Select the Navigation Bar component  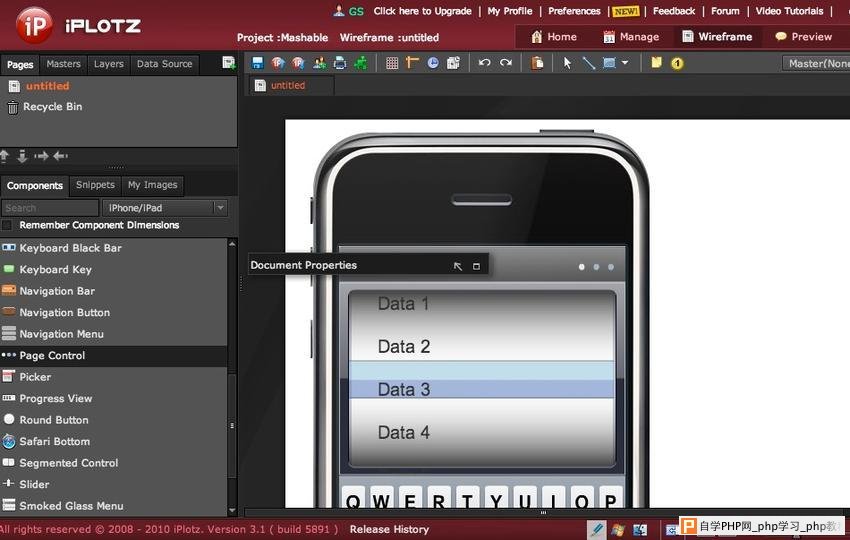tap(114, 291)
